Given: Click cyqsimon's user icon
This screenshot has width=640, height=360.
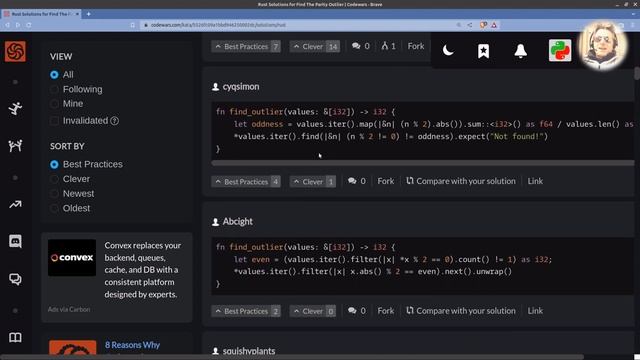Looking at the screenshot, I should 216,87.
